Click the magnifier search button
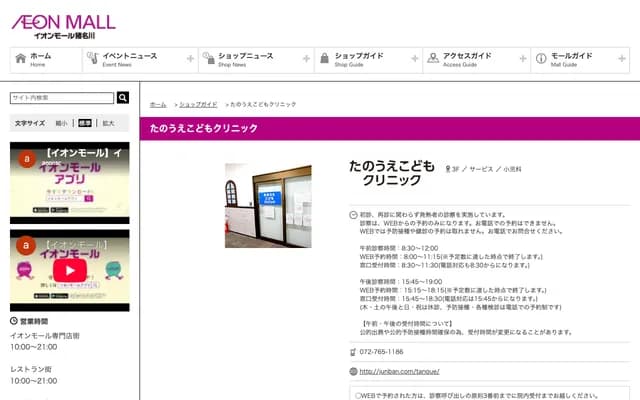Screen dimensions: 640x400 click(x=123, y=98)
